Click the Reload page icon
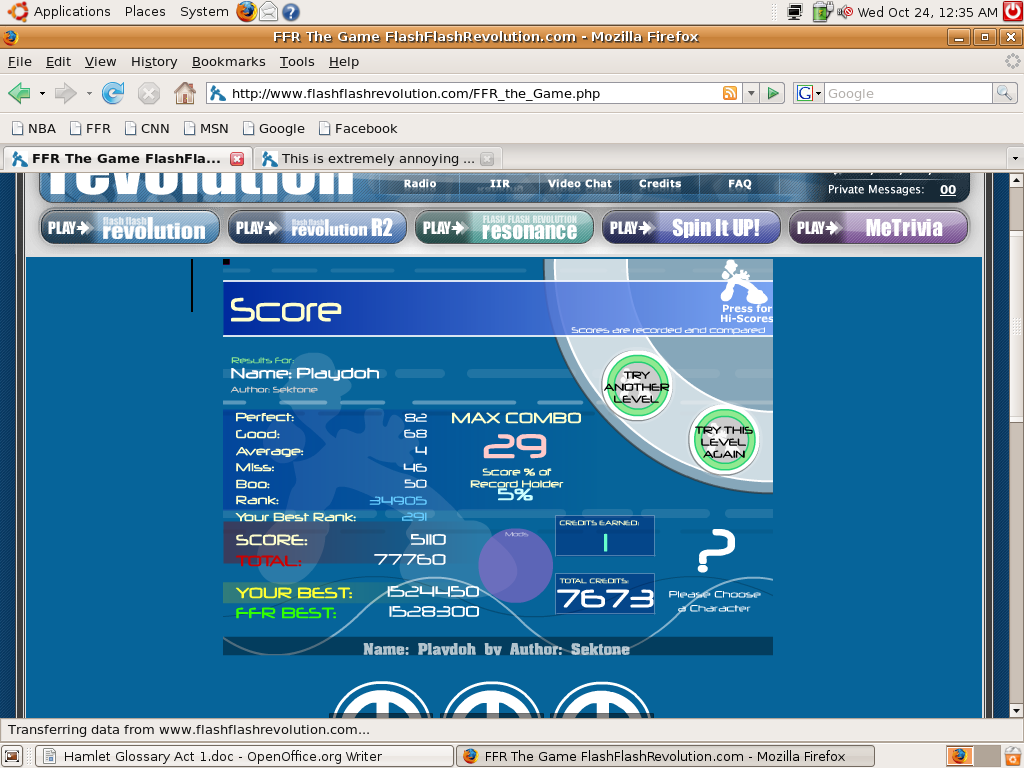This screenshot has height=768, width=1024. tap(113, 93)
